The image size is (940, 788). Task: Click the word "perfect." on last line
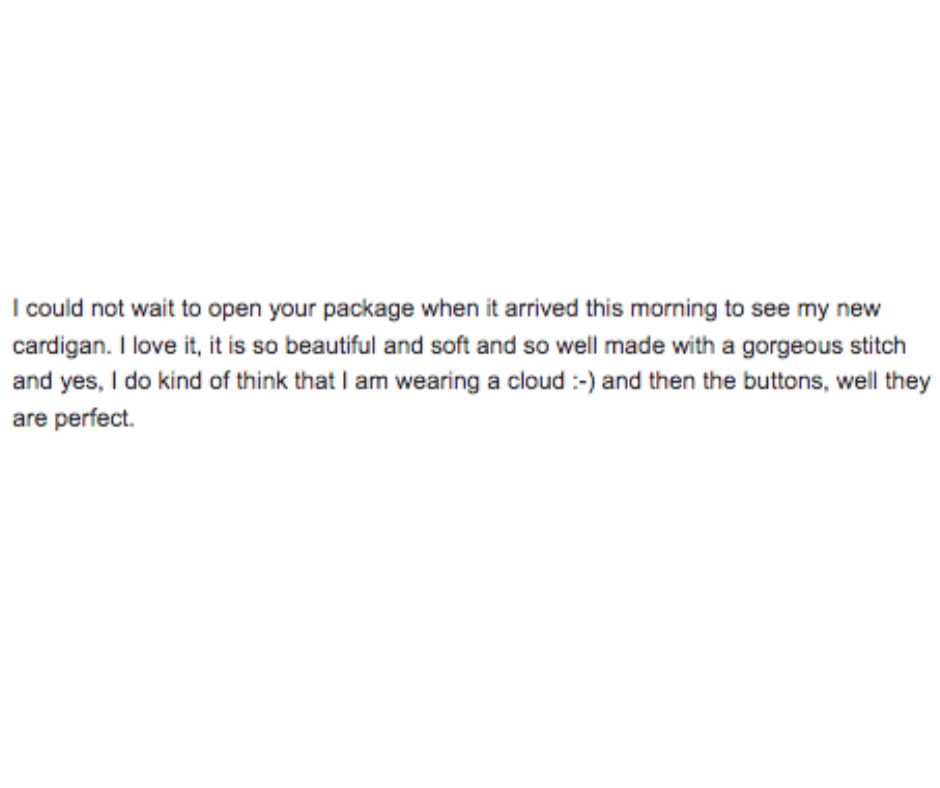click(94, 419)
